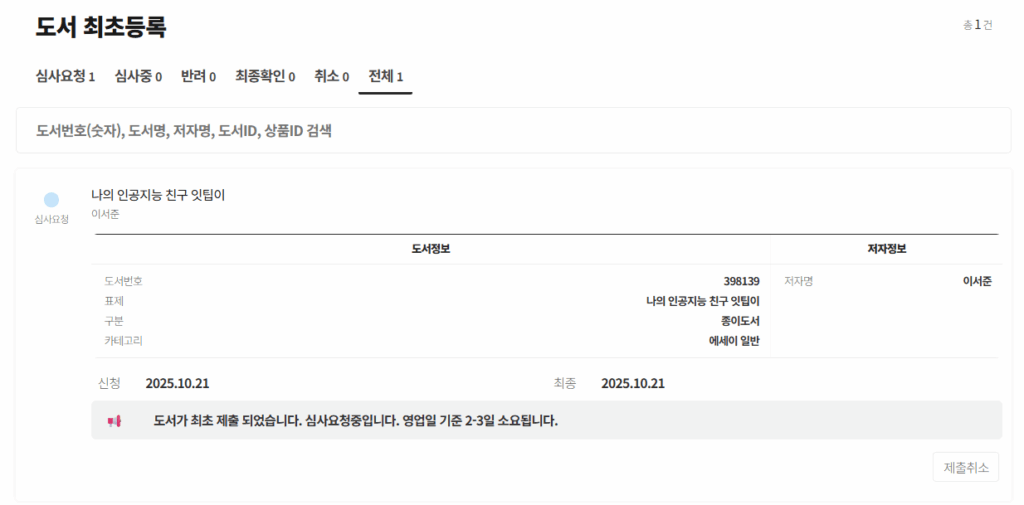Click the light blue 심사요청 status circle

(x=52, y=200)
